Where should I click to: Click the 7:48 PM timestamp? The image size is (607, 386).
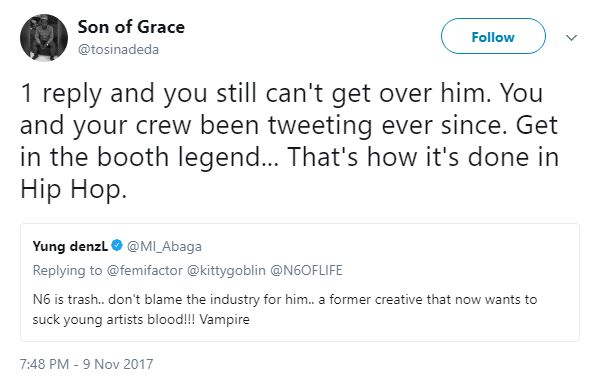click(45, 364)
